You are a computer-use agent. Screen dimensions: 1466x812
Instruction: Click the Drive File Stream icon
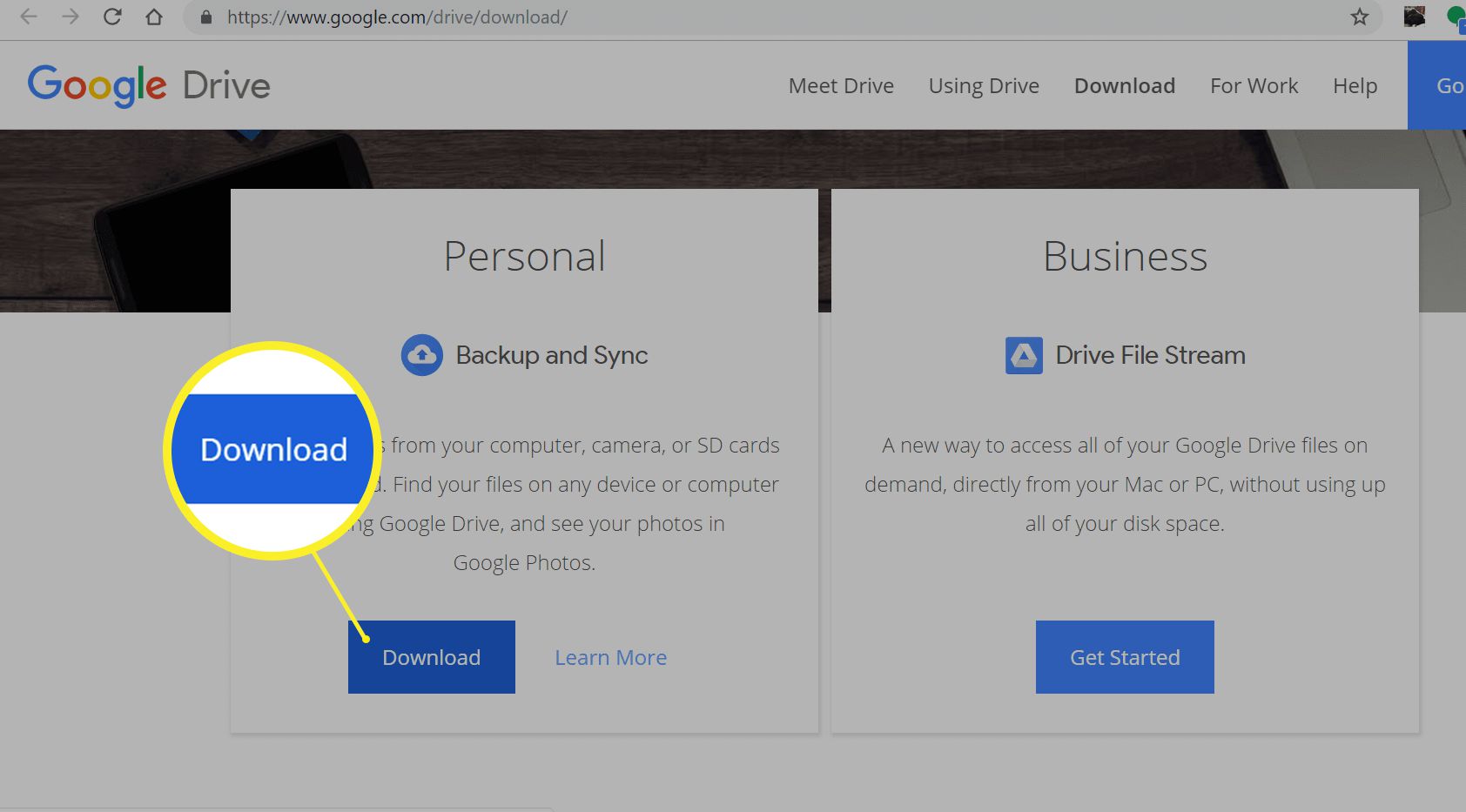tap(1024, 355)
